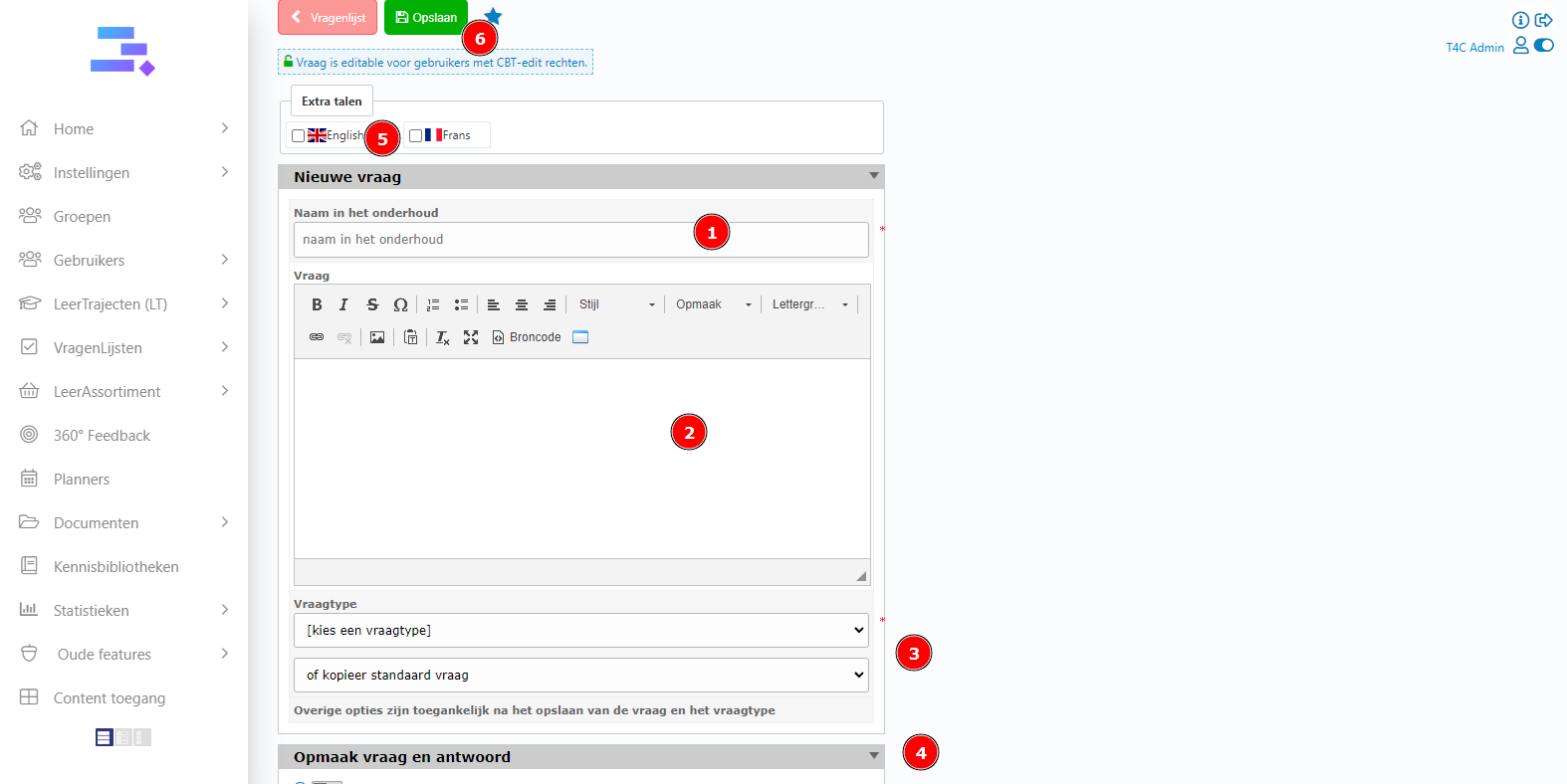The image size is (1567, 784).
Task: Go to Kennisbibliotheken in the sidebar
Action: (x=115, y=567)
